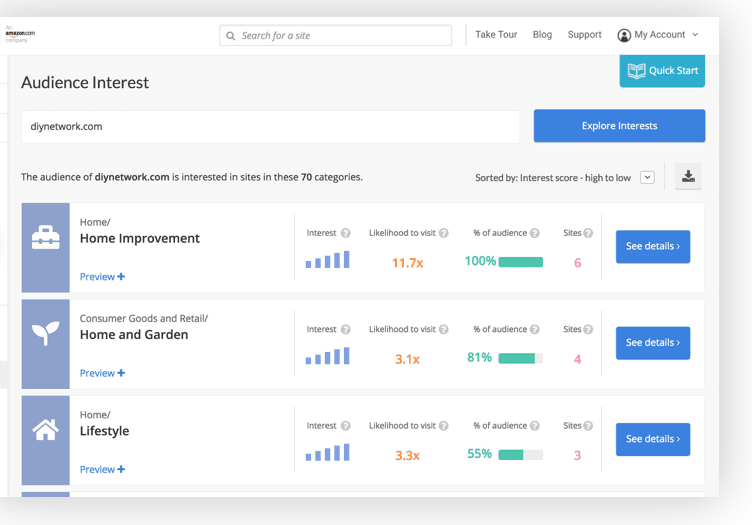Click the Quick Start book icon

point(636,71)
